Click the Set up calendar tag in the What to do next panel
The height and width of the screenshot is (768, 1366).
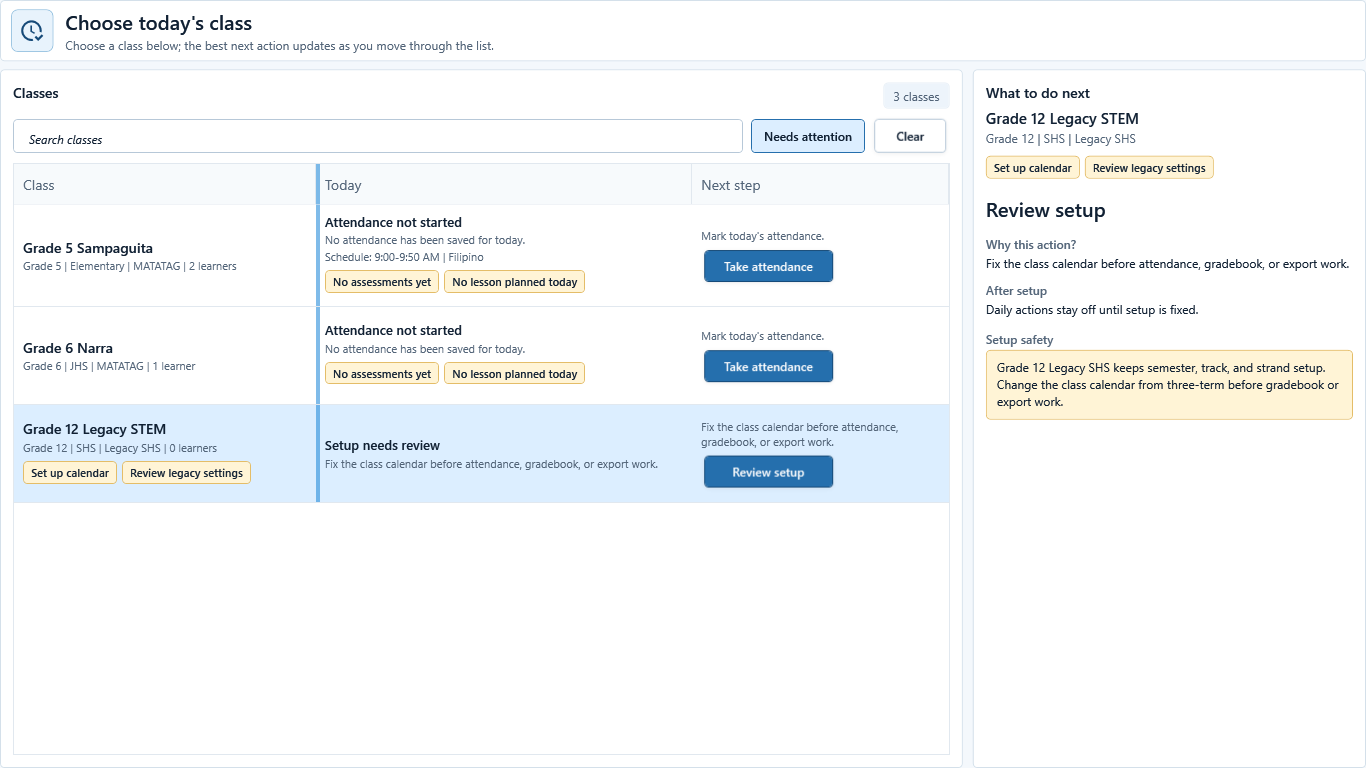coord(1033,168)
